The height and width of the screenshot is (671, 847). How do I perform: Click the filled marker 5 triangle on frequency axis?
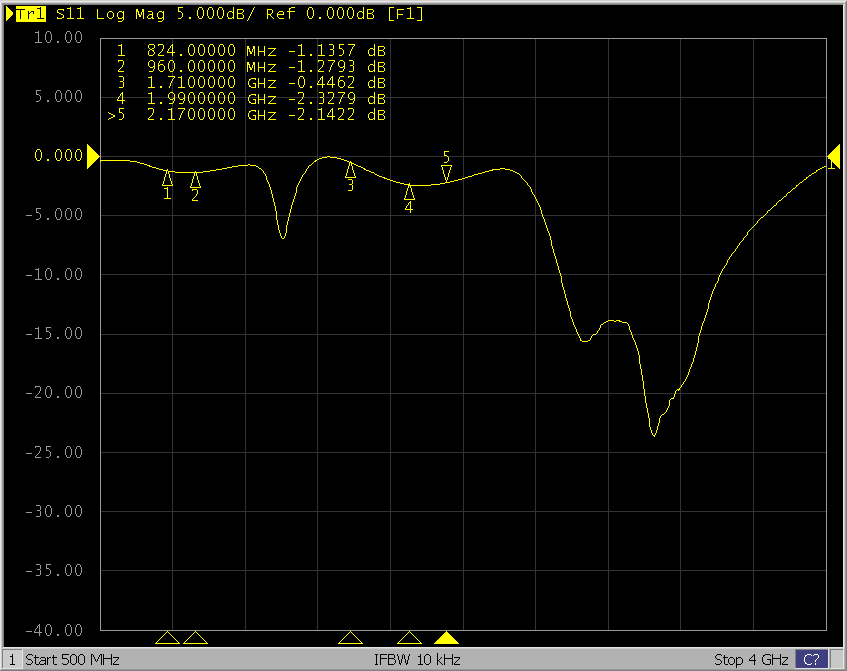click(446, 638)
